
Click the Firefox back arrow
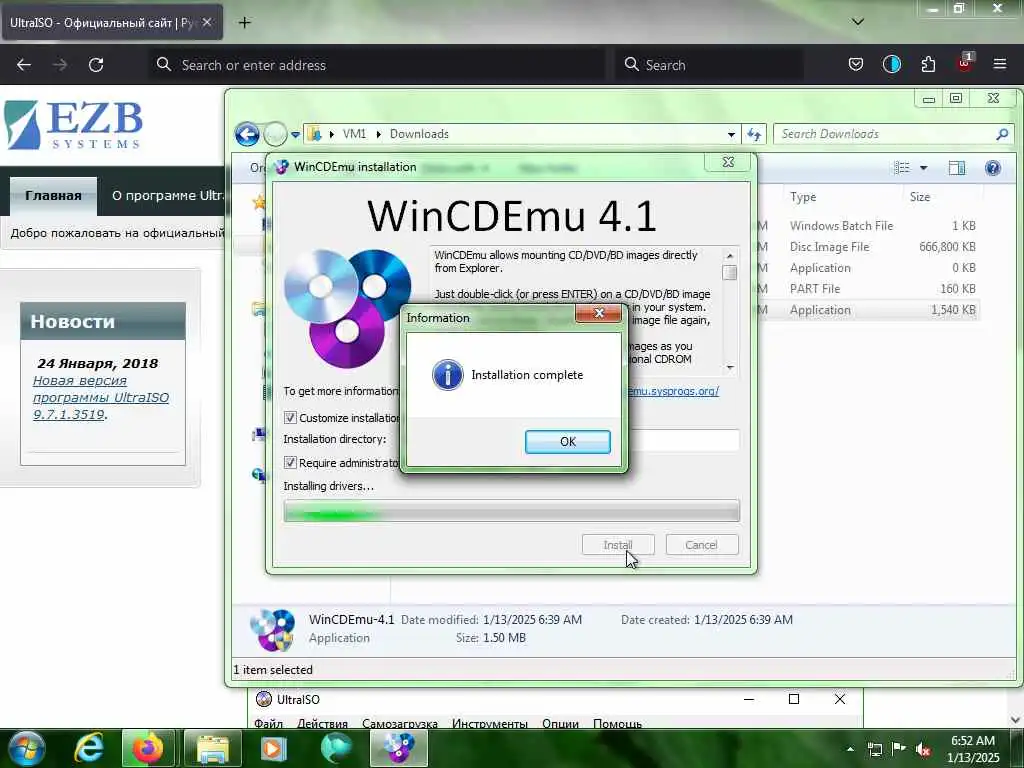[24, 65]
